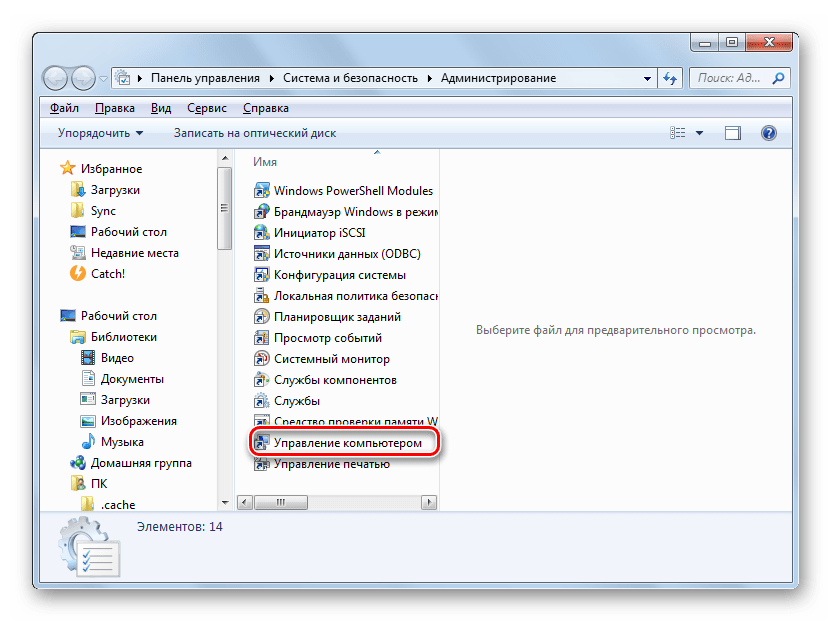This screenshot has height=622, width=832.
Task: Click the help question mark icon
Action: [768, 133]
